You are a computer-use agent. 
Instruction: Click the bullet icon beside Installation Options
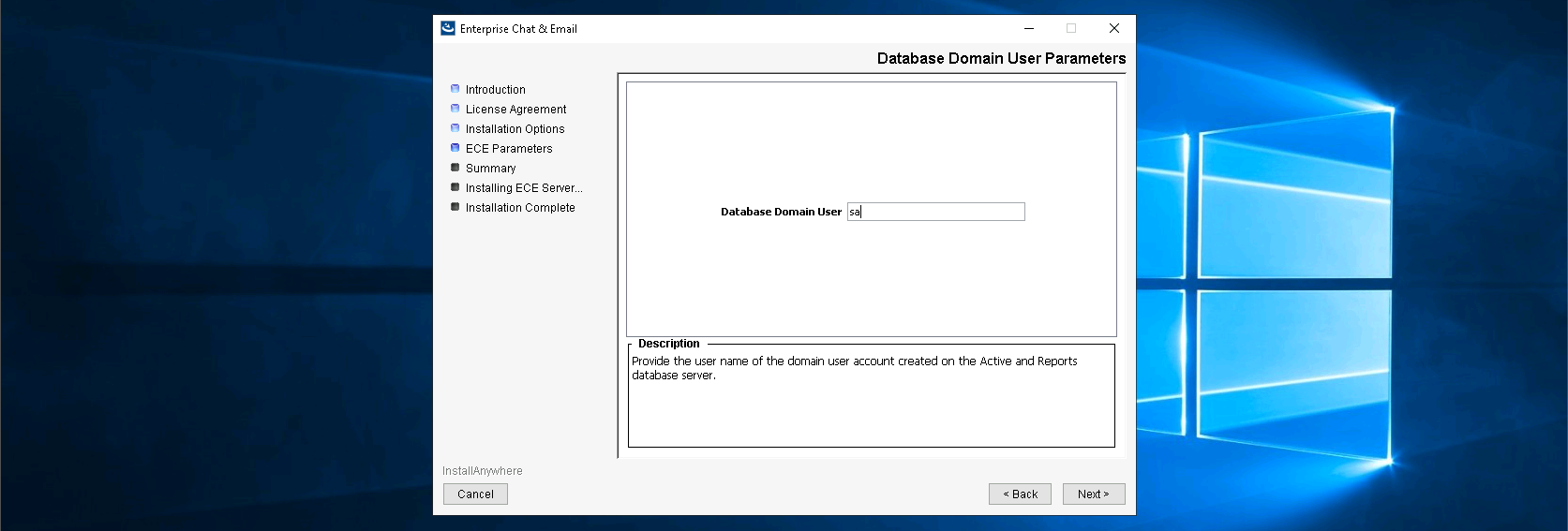coord(455,128)
